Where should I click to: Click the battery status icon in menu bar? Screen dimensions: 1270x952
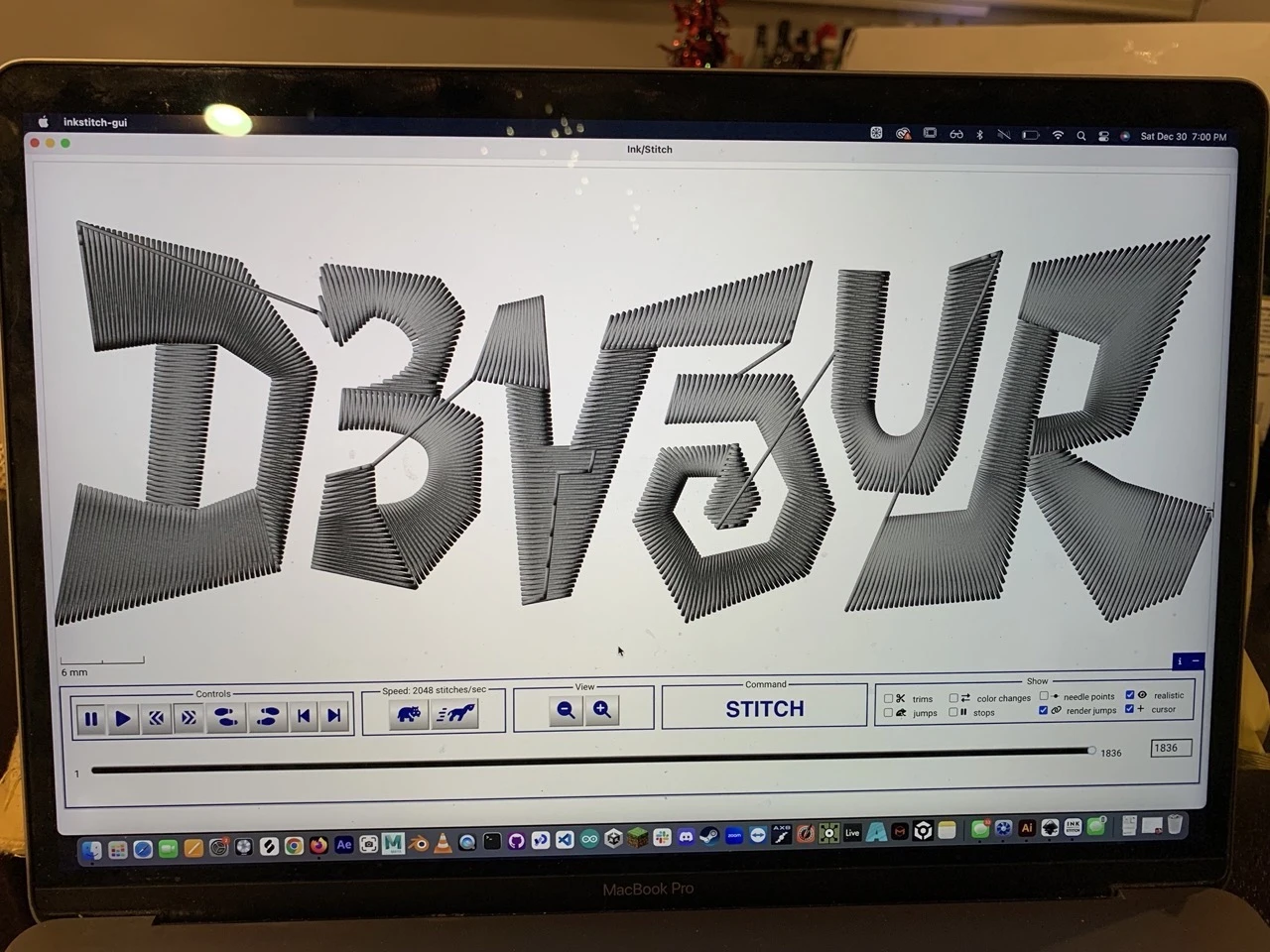(x=1031, y=135)
